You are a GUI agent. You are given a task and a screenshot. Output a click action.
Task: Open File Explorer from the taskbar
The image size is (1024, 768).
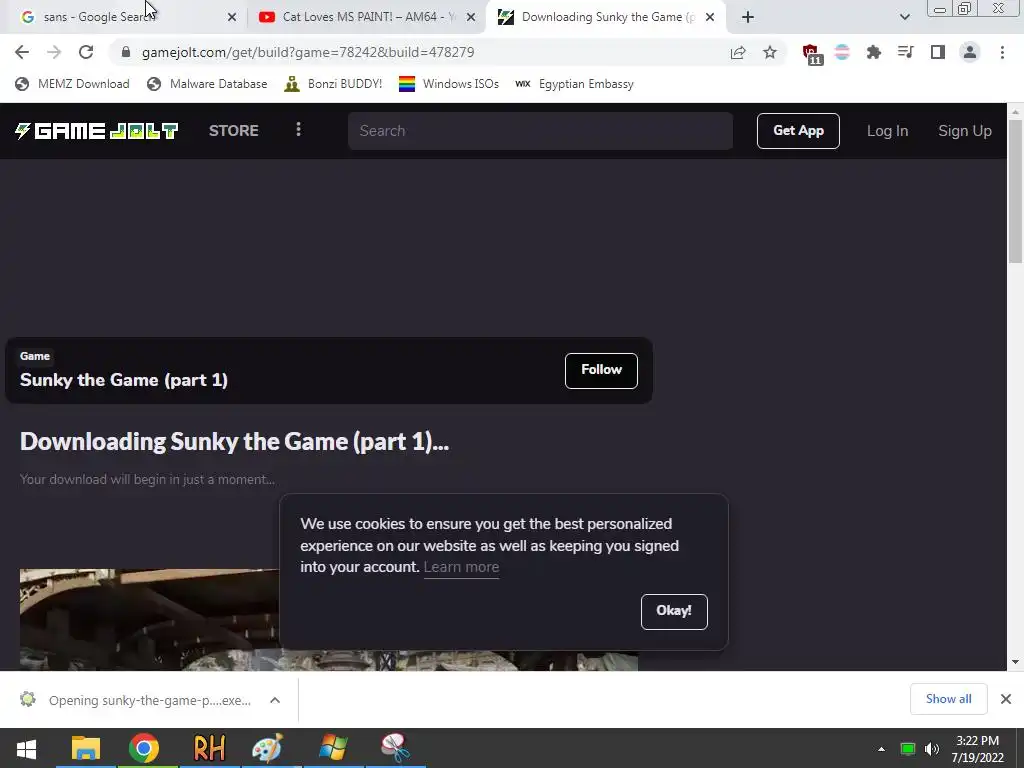click(86, 748)
